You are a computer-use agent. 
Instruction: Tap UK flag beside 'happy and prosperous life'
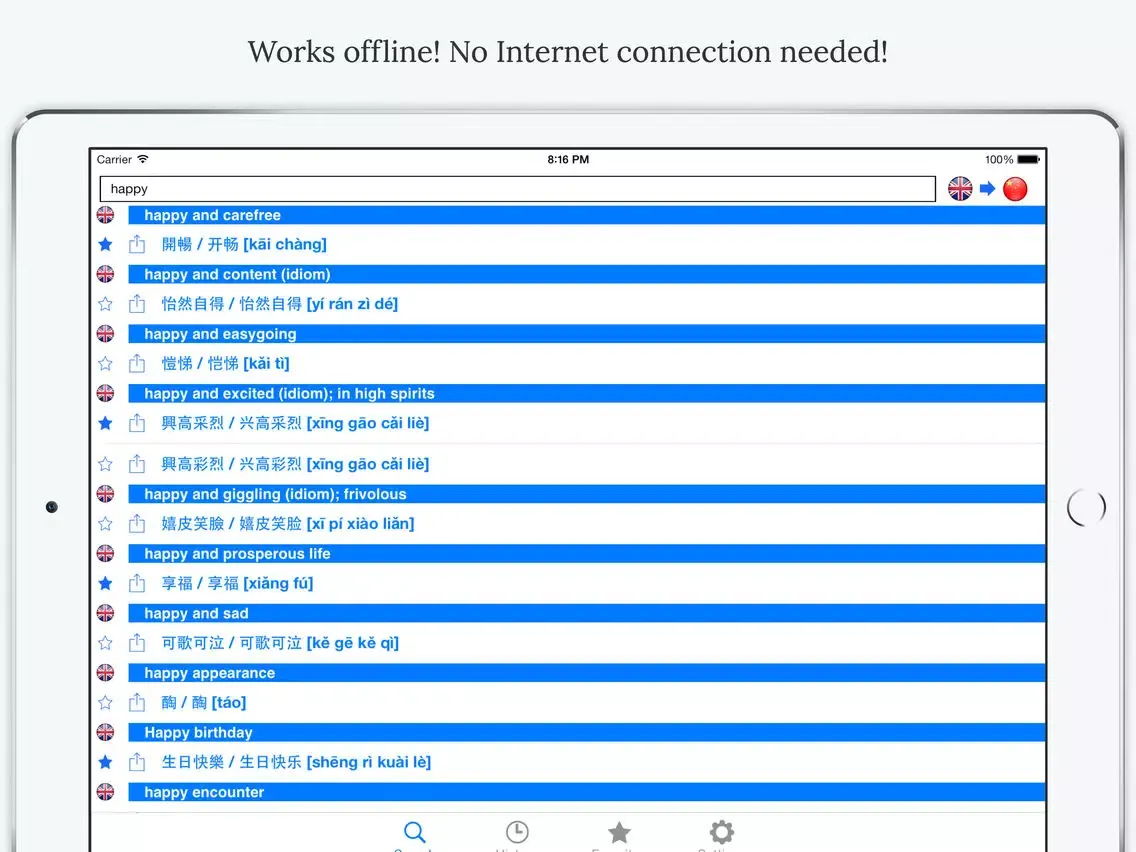(x=106, y=554)
